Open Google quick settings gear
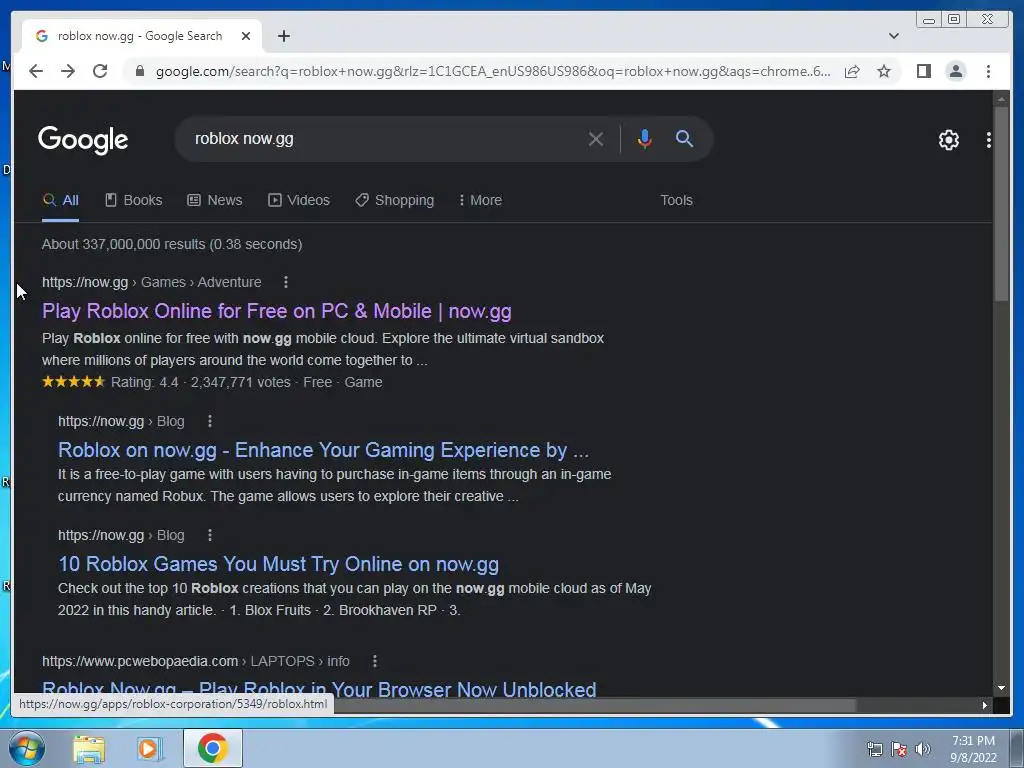This screenshot has height=768, width=1024. point(949,140)
